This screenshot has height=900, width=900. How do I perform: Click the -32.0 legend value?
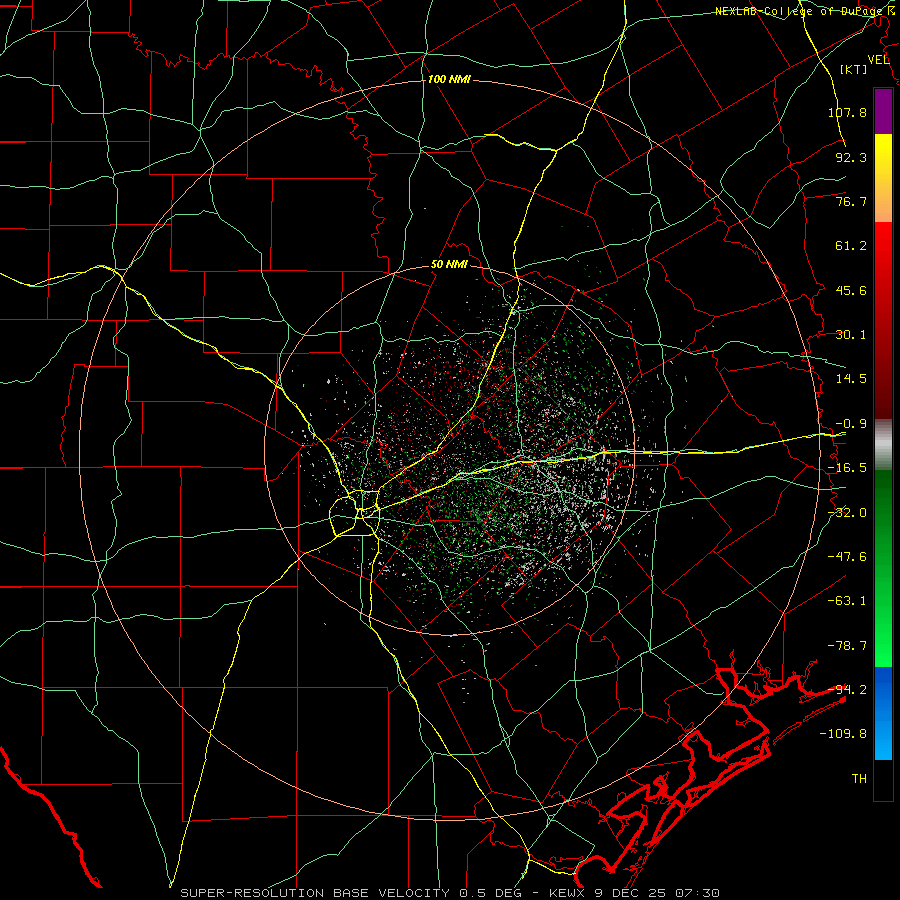847,513
